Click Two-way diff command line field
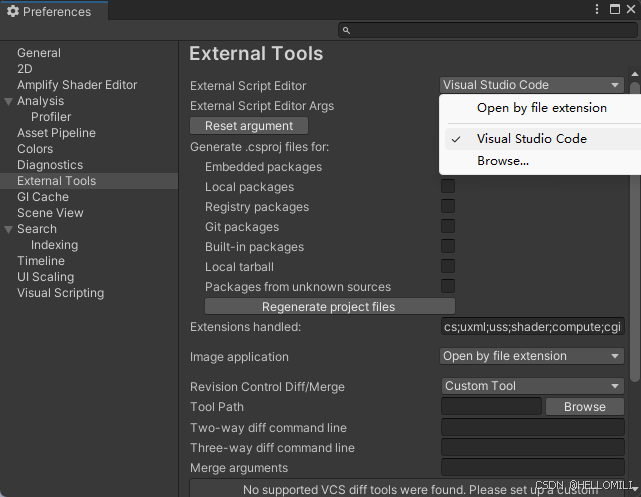 point(533,427)
